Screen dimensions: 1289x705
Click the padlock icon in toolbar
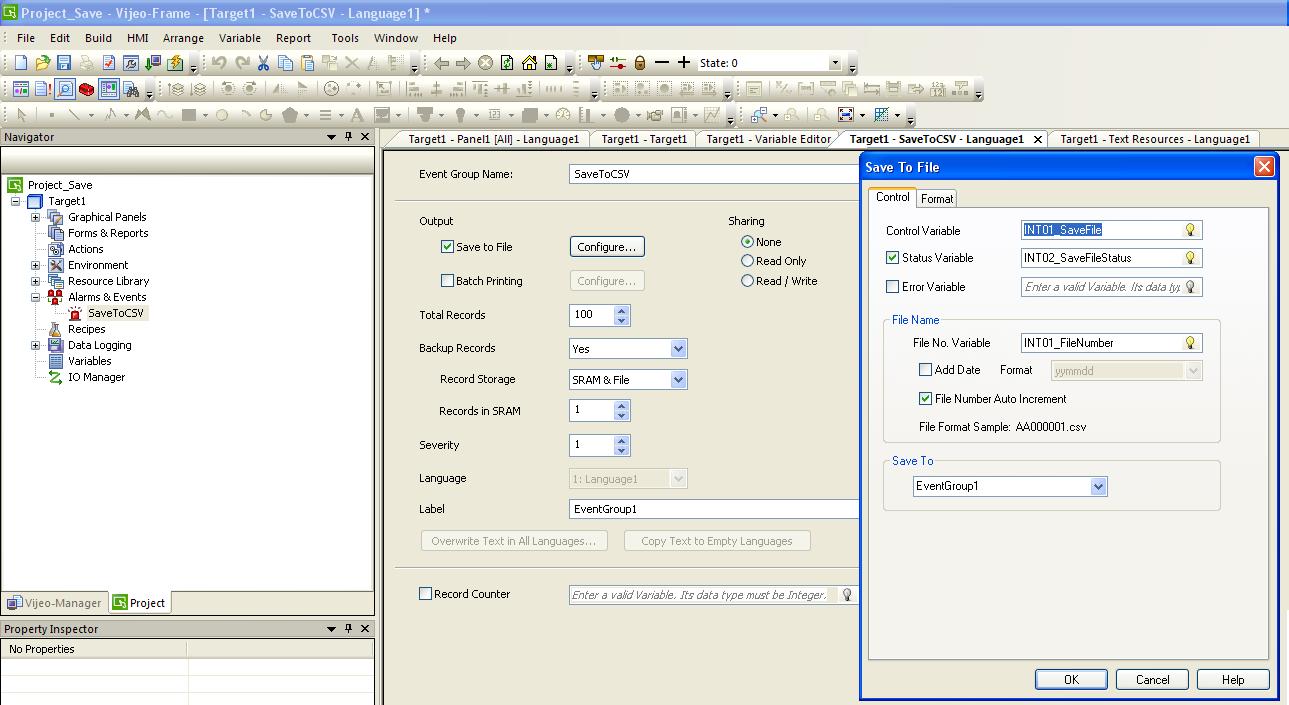(640, 63)
